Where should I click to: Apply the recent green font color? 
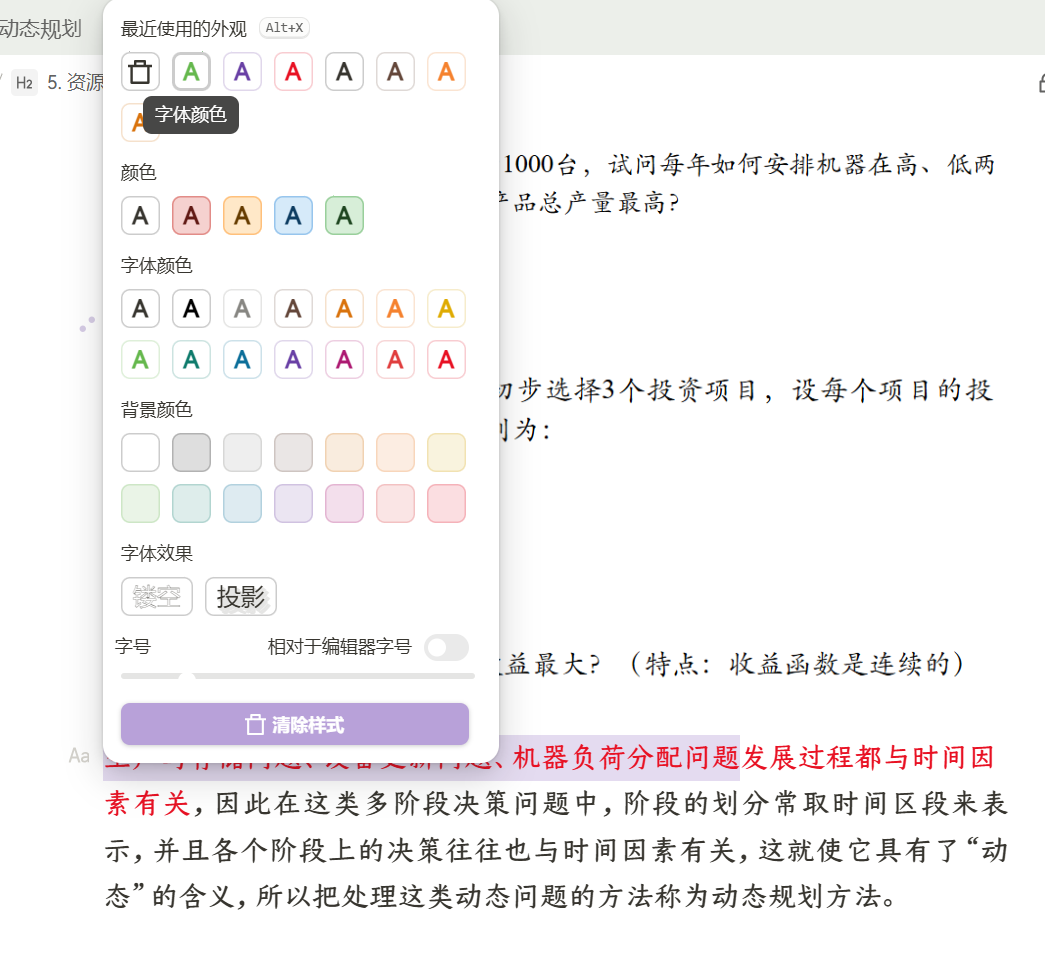coord(192,72)
